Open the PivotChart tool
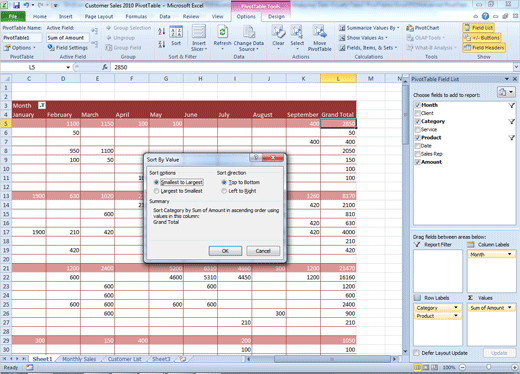The height and width of the screenshot is (374, 520). coord(423,28)
